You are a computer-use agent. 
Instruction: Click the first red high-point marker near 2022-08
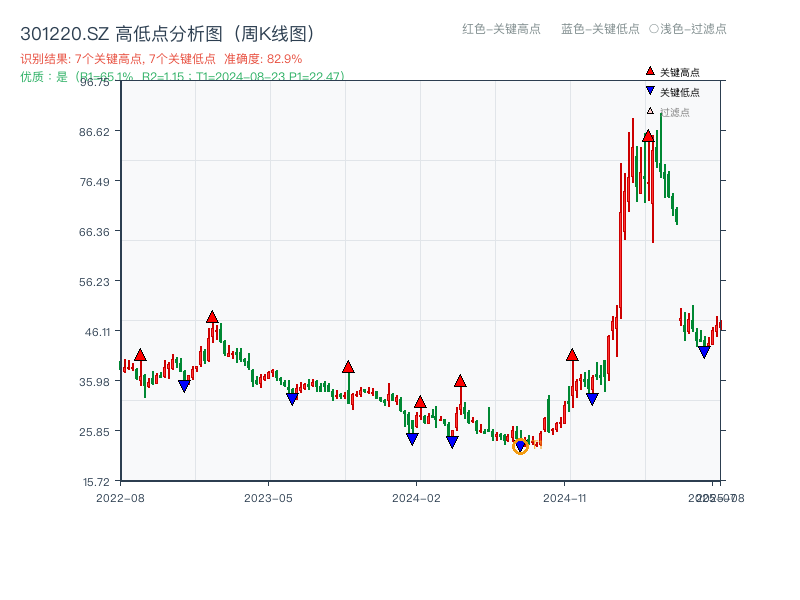(140, 355)
